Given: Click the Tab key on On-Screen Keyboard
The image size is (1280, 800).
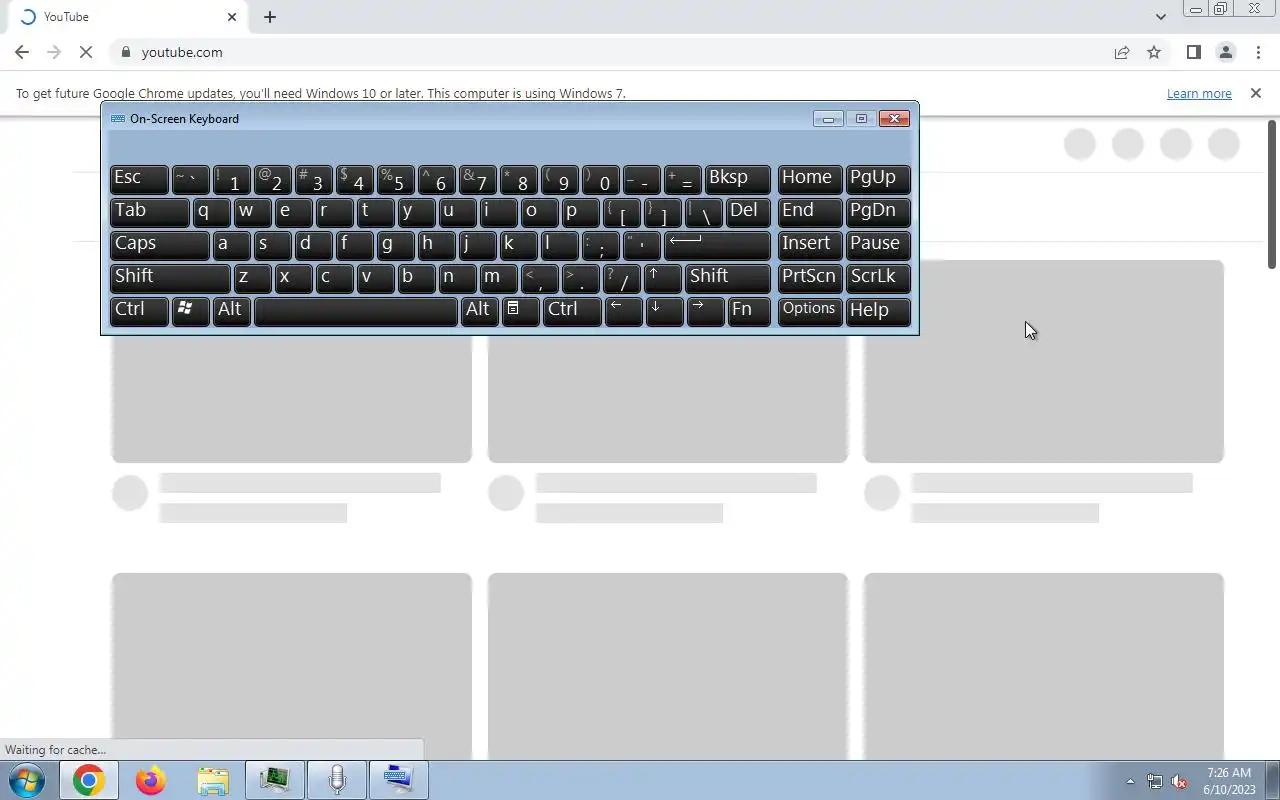Looking at the screenshot, I should (149, 211).
